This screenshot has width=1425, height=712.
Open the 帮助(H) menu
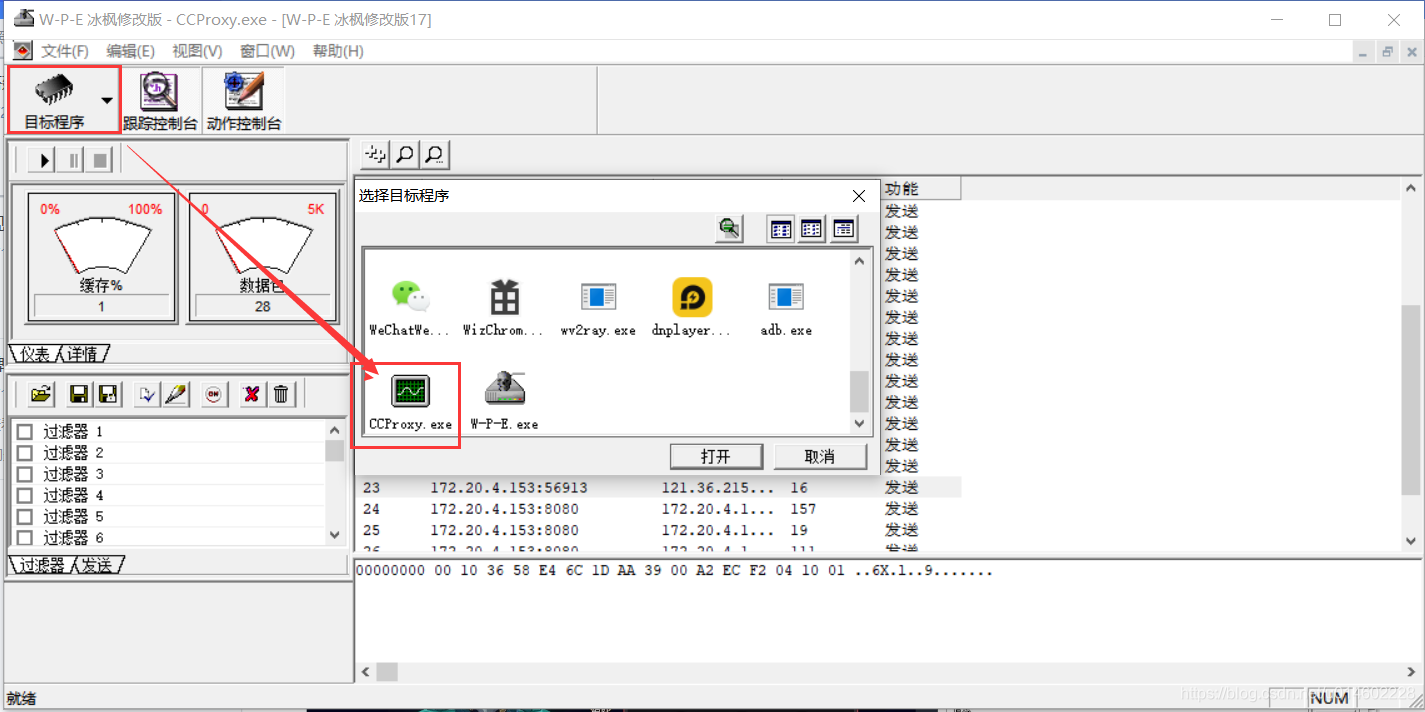pyautogui.click(x=338, y=51)
